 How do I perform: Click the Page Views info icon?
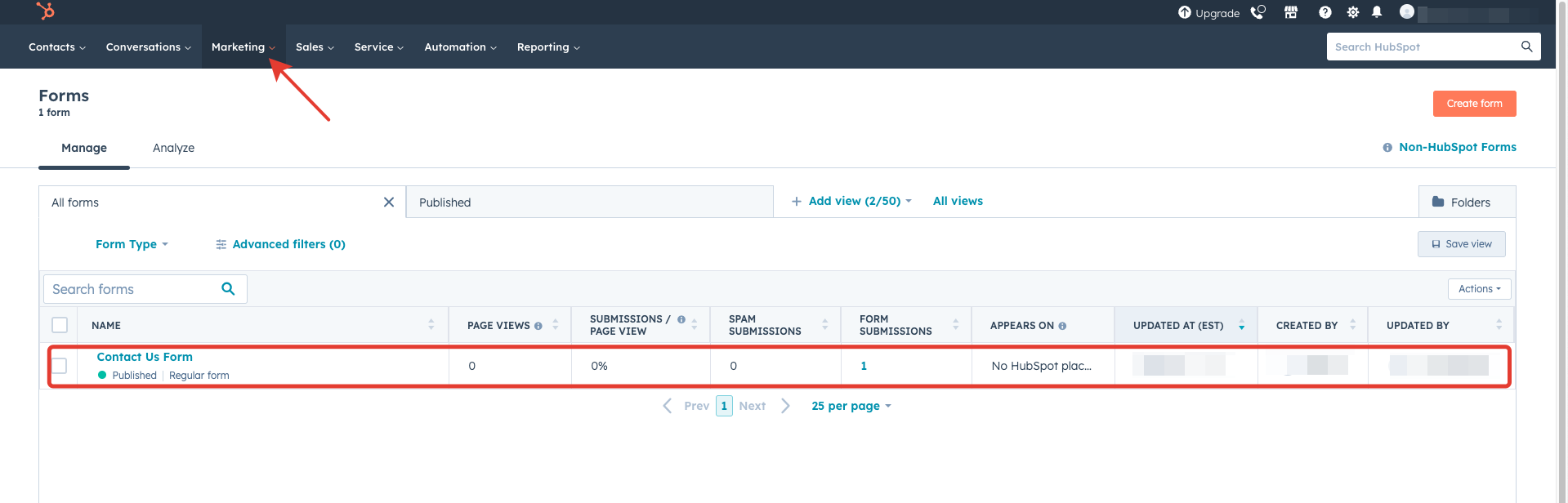(x=538, y=326)
